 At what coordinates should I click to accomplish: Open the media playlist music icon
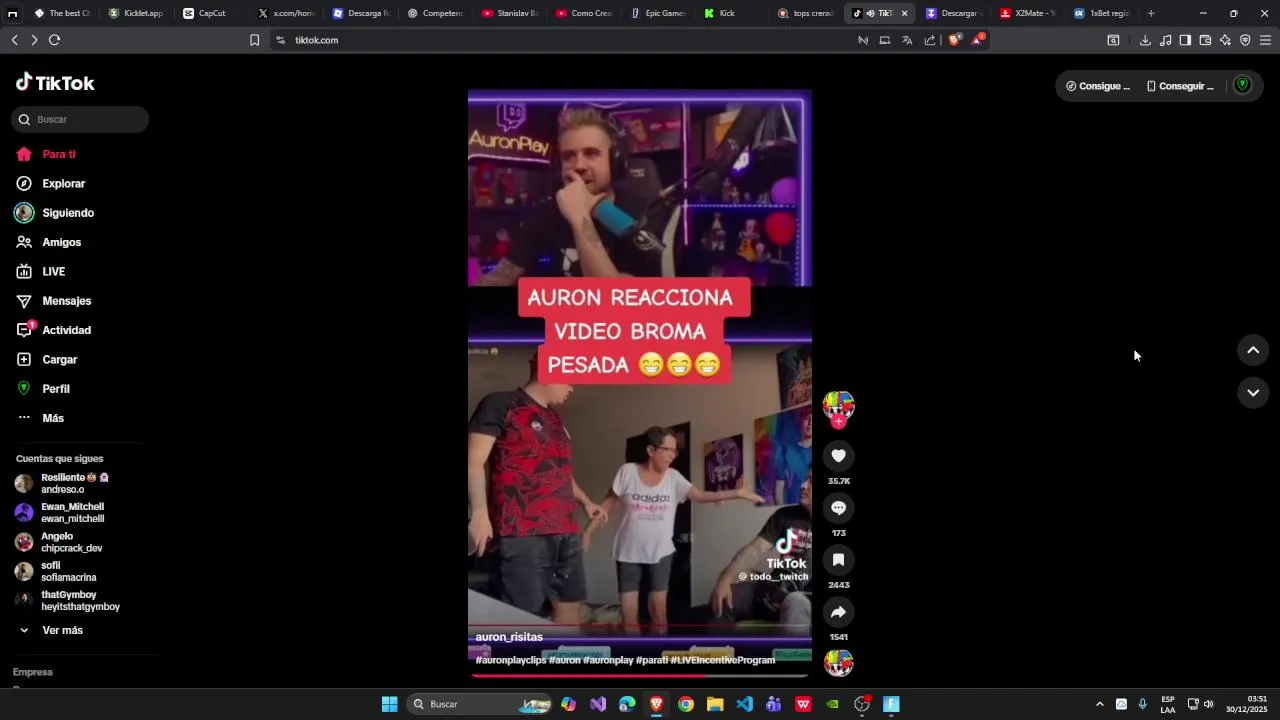point(1165,40)
